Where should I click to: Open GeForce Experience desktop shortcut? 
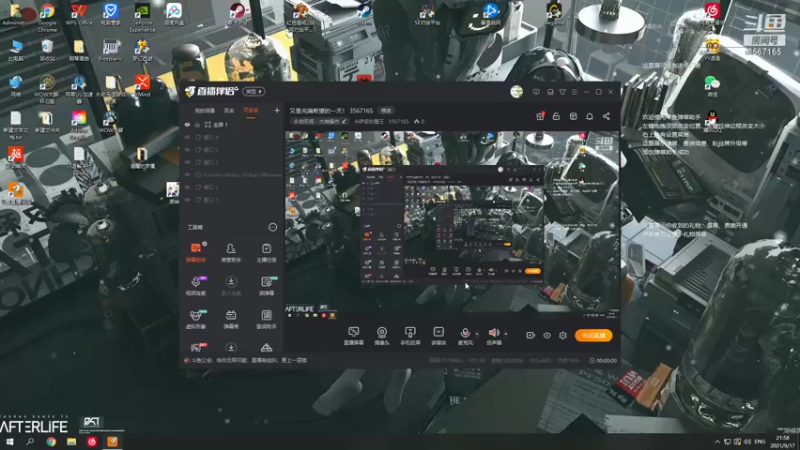[x=142, y=17]
